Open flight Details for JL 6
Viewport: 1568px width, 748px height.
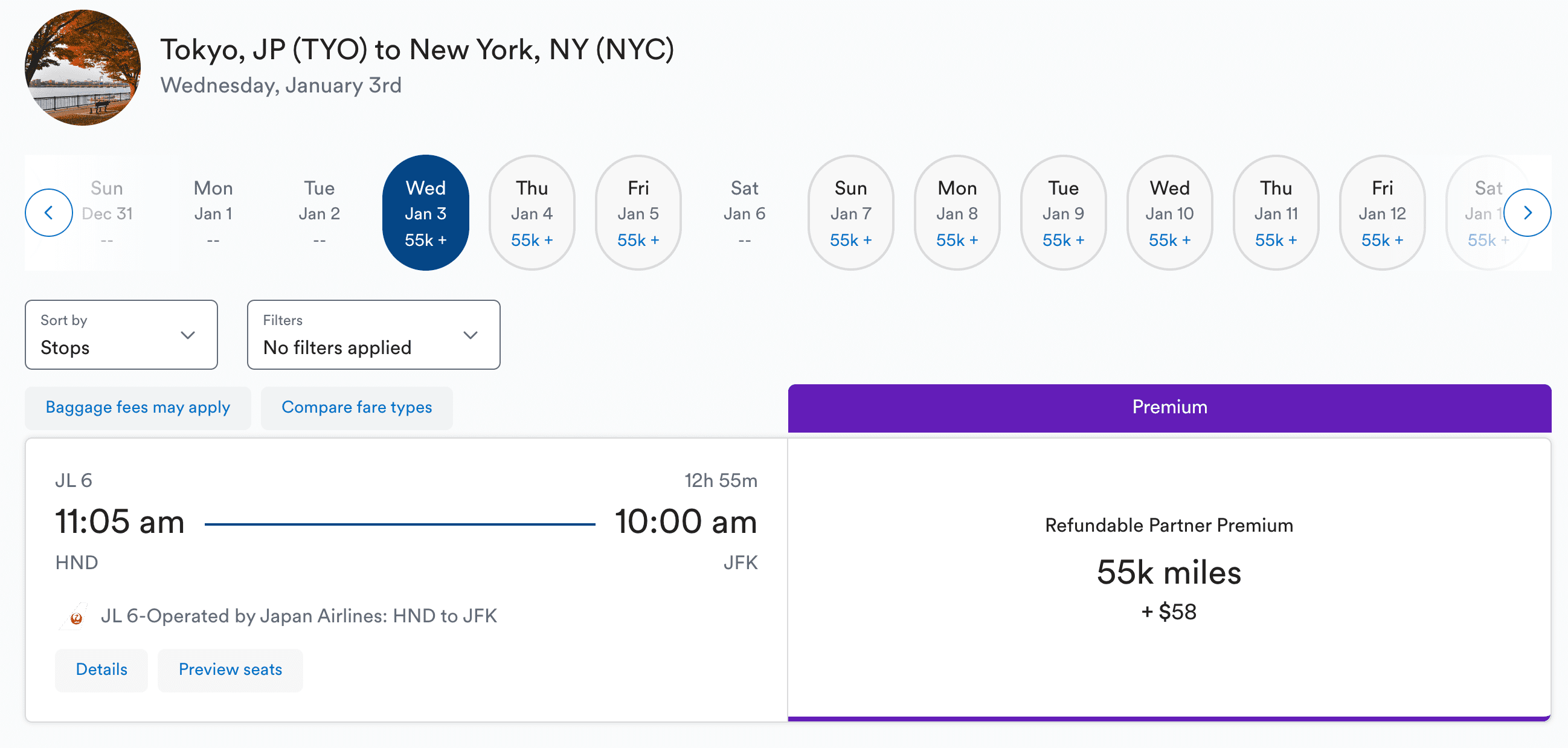101,669
